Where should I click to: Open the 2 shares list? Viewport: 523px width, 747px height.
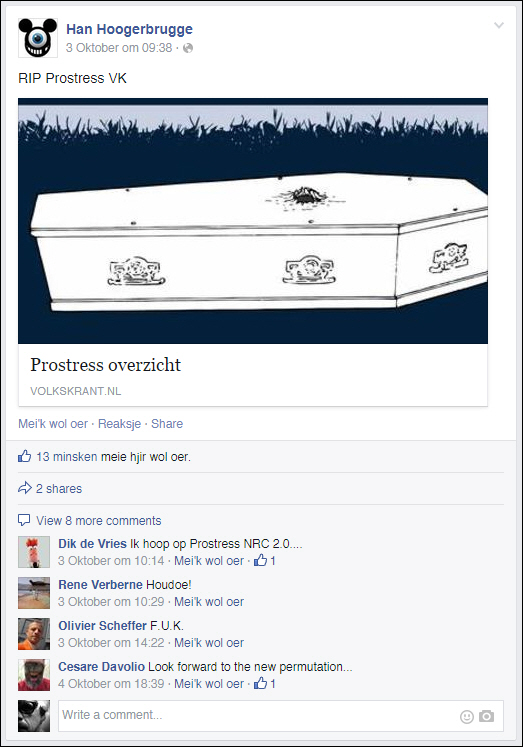coord(59,488)
